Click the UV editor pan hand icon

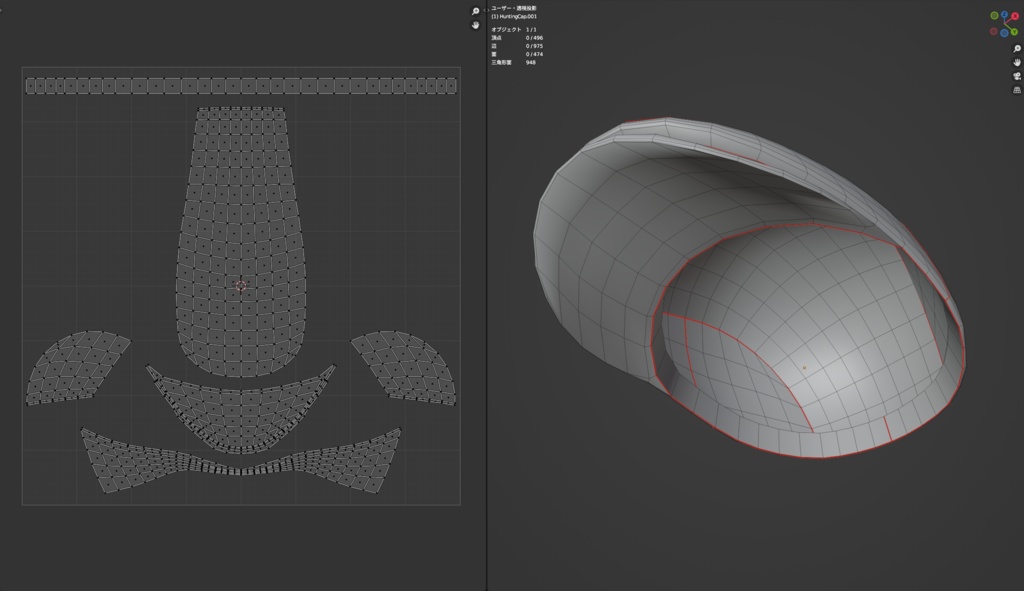coord(475,25)
